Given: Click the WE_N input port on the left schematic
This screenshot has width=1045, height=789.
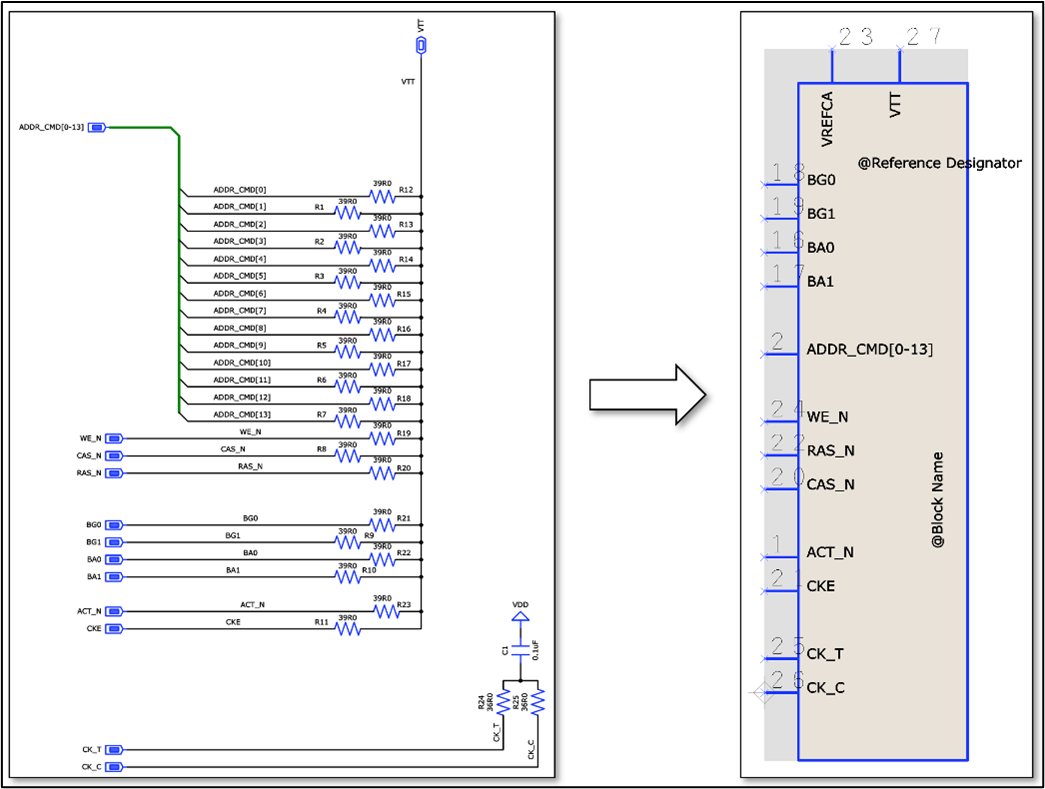Looking at the screenshot, I should [x=114, y=438].
